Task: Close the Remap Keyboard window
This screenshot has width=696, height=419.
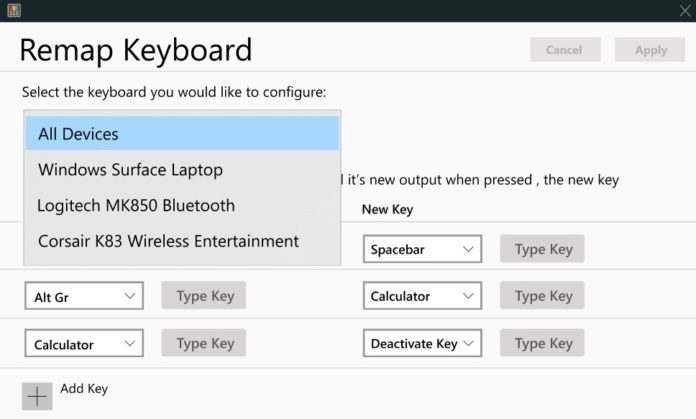Action: [685, 10]
